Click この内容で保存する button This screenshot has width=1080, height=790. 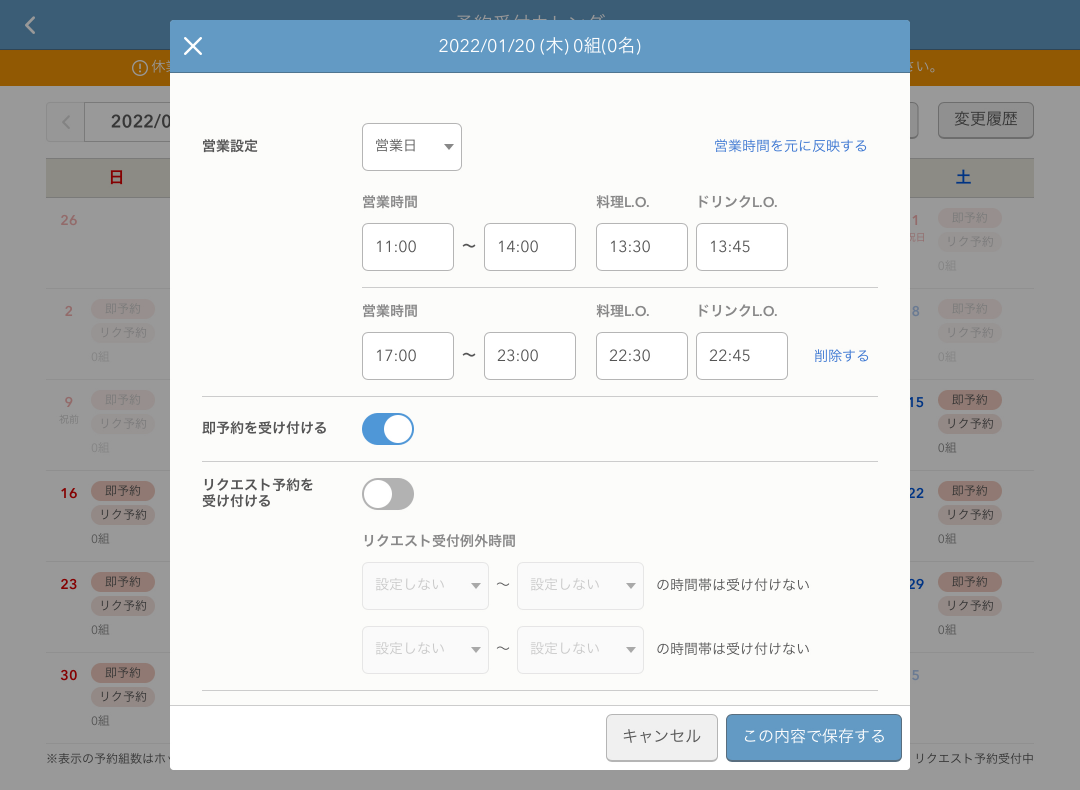point(814,738)
